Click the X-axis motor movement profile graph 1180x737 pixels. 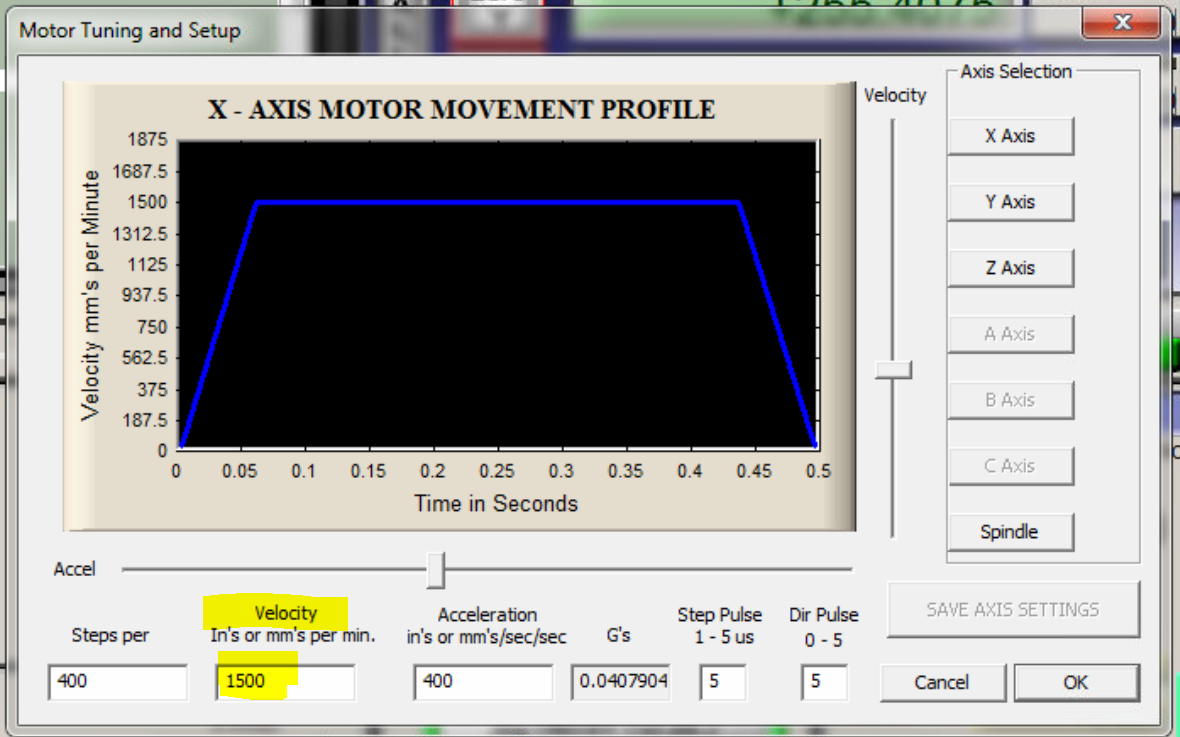497,295
